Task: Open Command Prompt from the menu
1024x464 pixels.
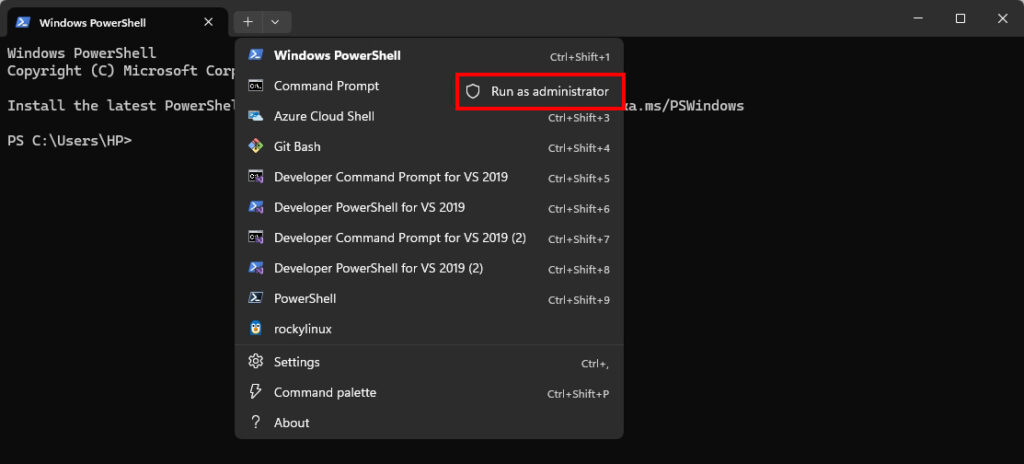Action: tap(346, 86)
